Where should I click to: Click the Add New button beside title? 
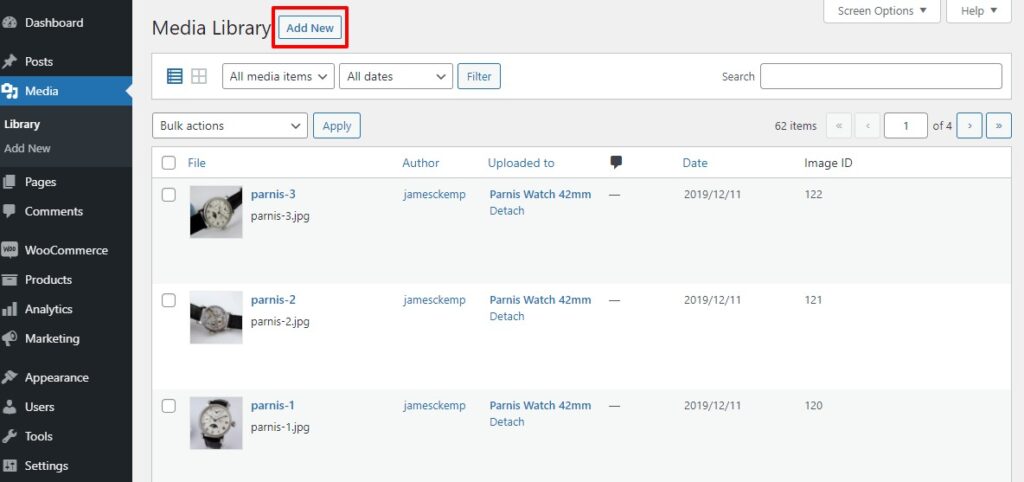[310, 28]
